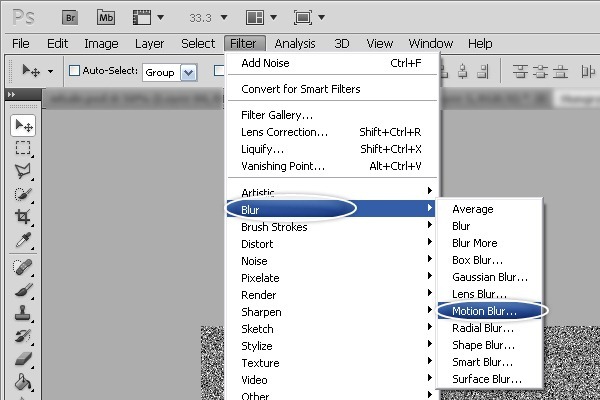Open the Analysis menu
Image resolution: width=600 pixels, height=400 pixels.
click(295, 44)
